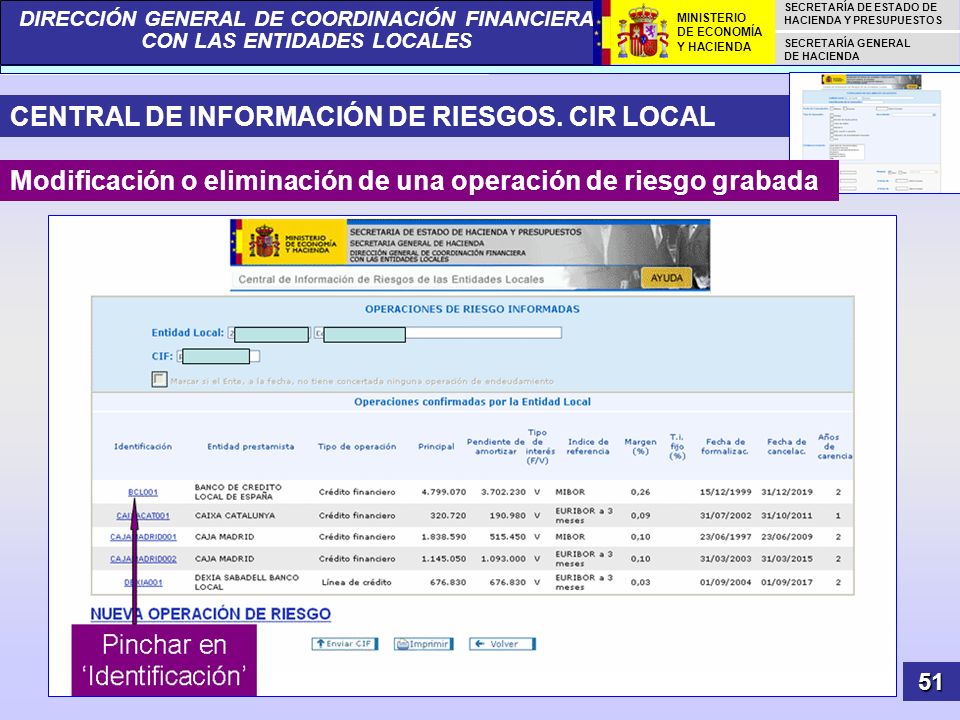This screenshot has width=960, height=720.
Task: Click the Imprimir button
Action: click(424, 644)
